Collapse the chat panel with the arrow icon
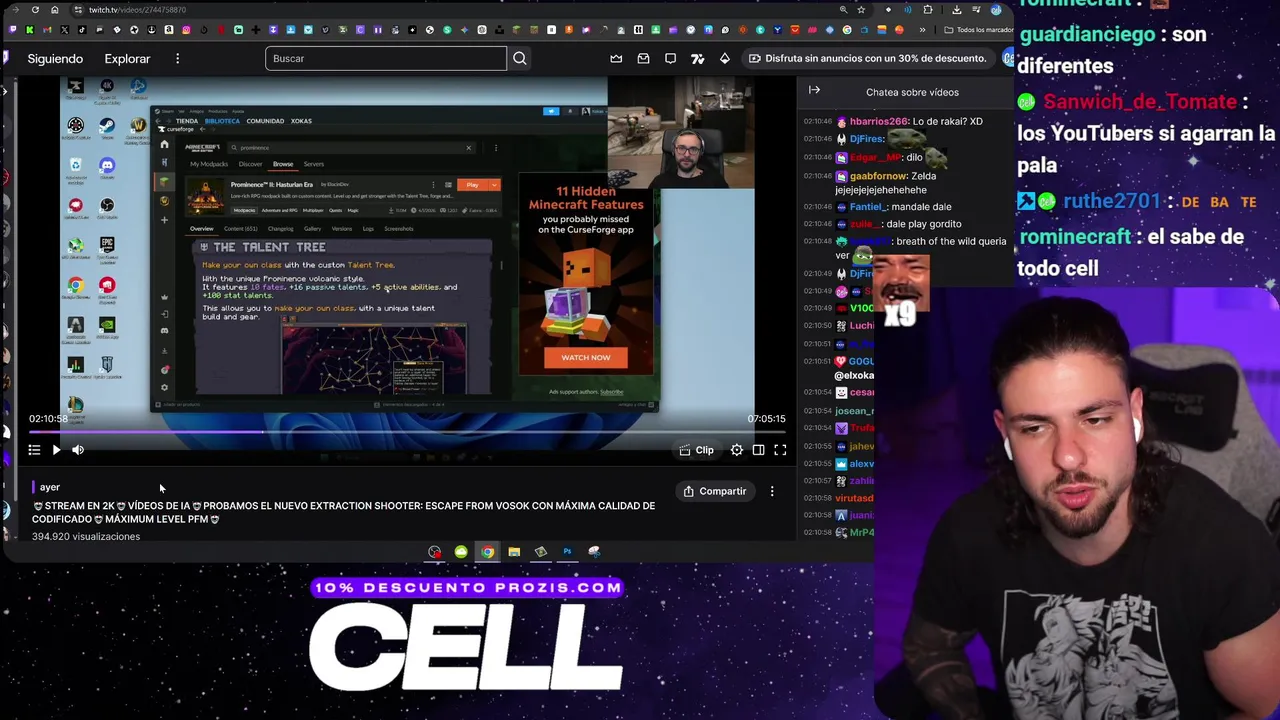Screen dimensions: 1280x720 (814, 91)
